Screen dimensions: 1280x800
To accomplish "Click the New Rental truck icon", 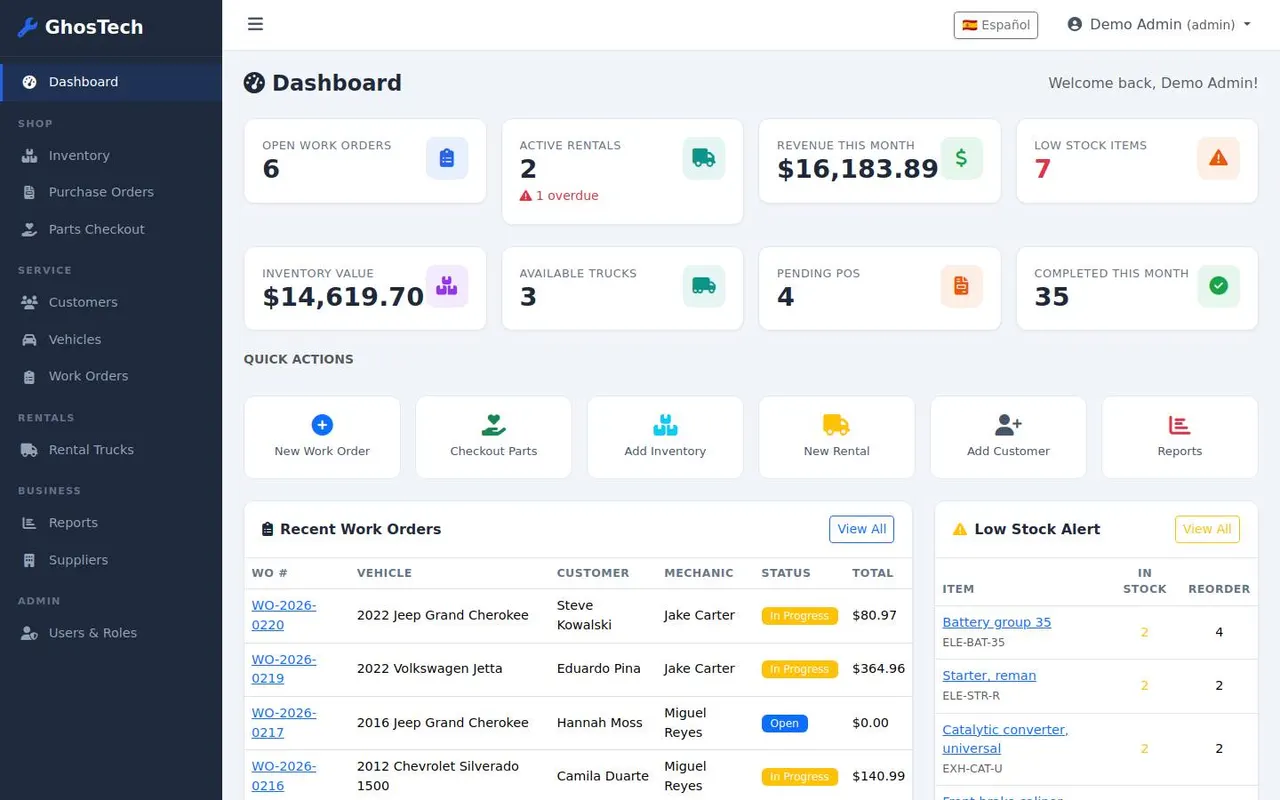I will click(x=836, y=425).
